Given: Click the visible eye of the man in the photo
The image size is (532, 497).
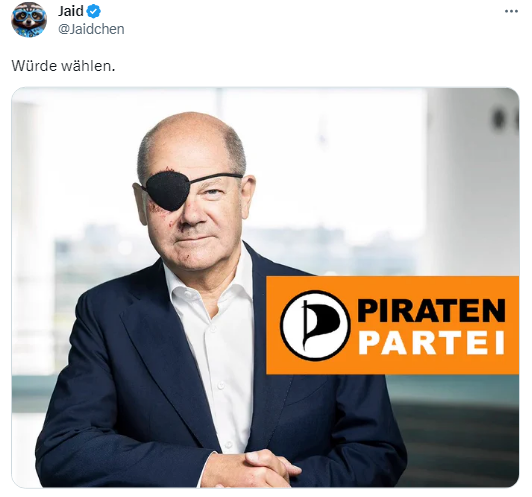Looking at the screenshot, I should point(212,192).
